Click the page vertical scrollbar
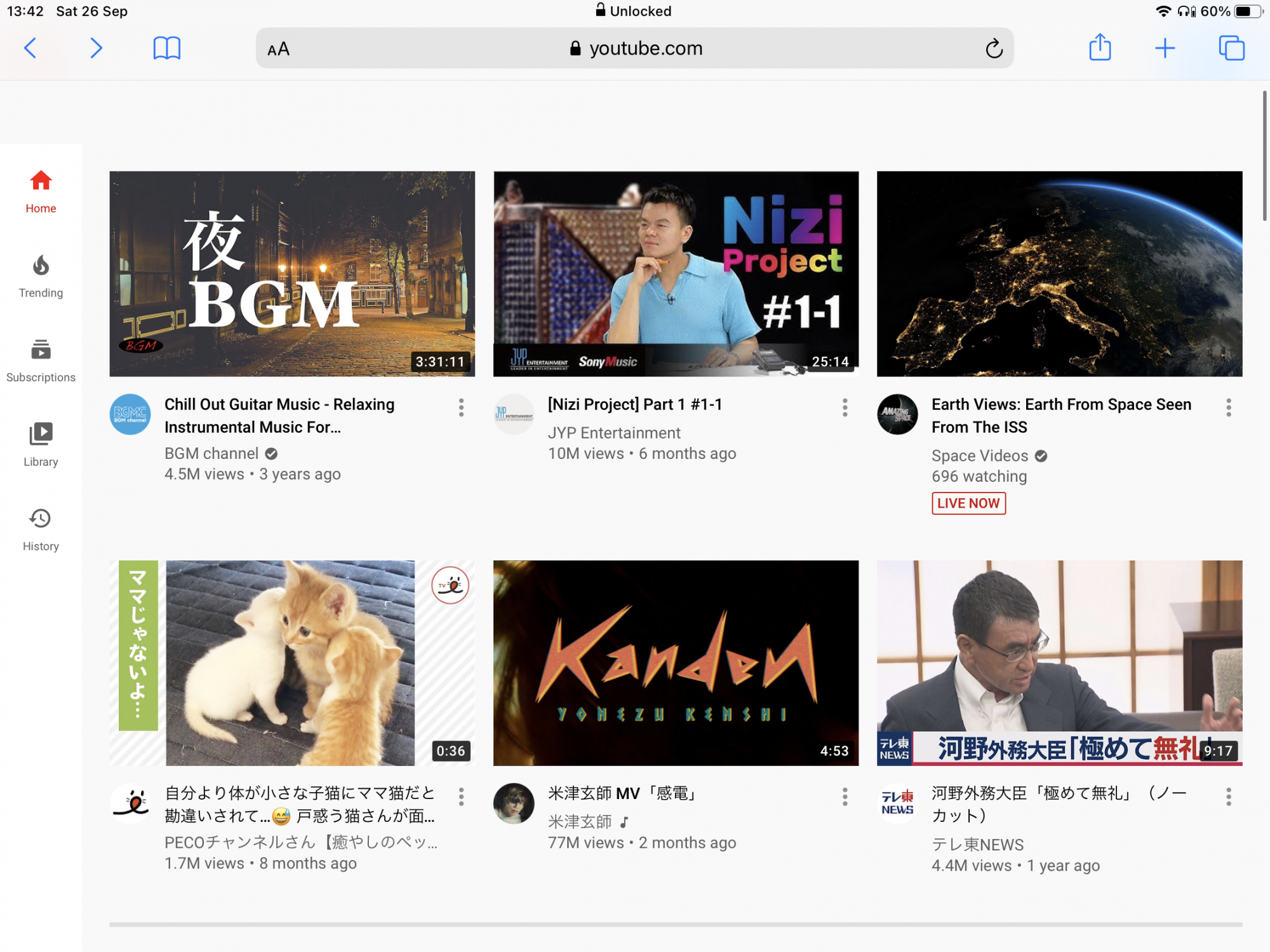The image size is (1270, 952). [1264, 155]
